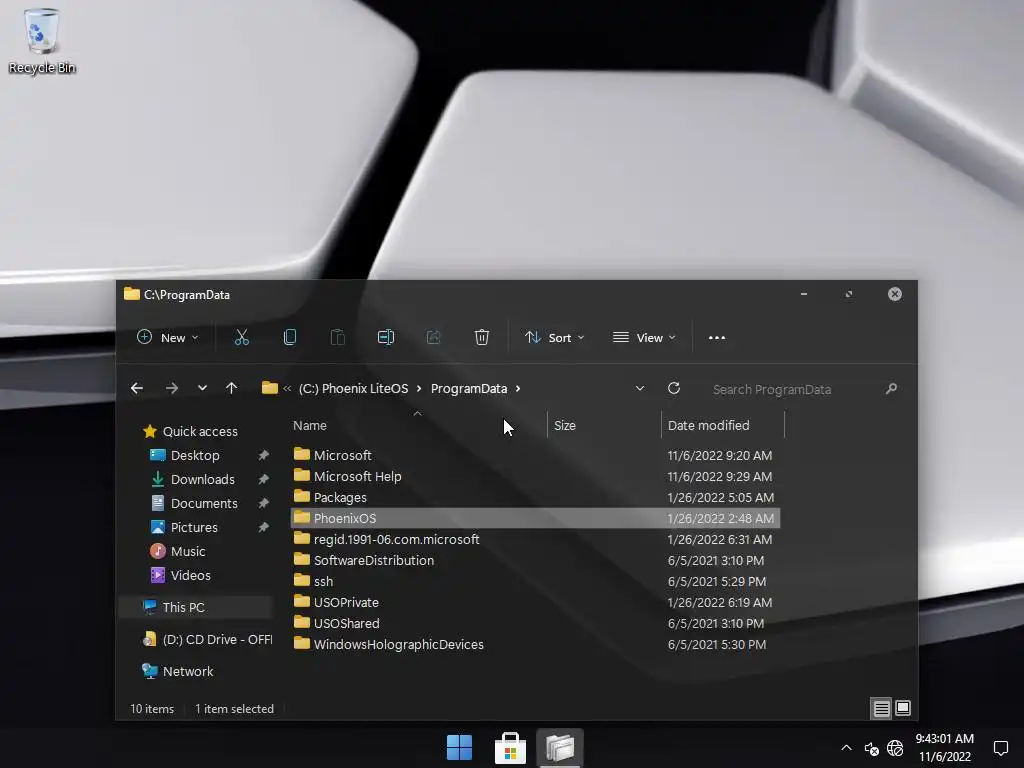Expand chevron after ProgramData breadcrumb
This screenshot has width=1024, height=768.
(x=518, y=389)
